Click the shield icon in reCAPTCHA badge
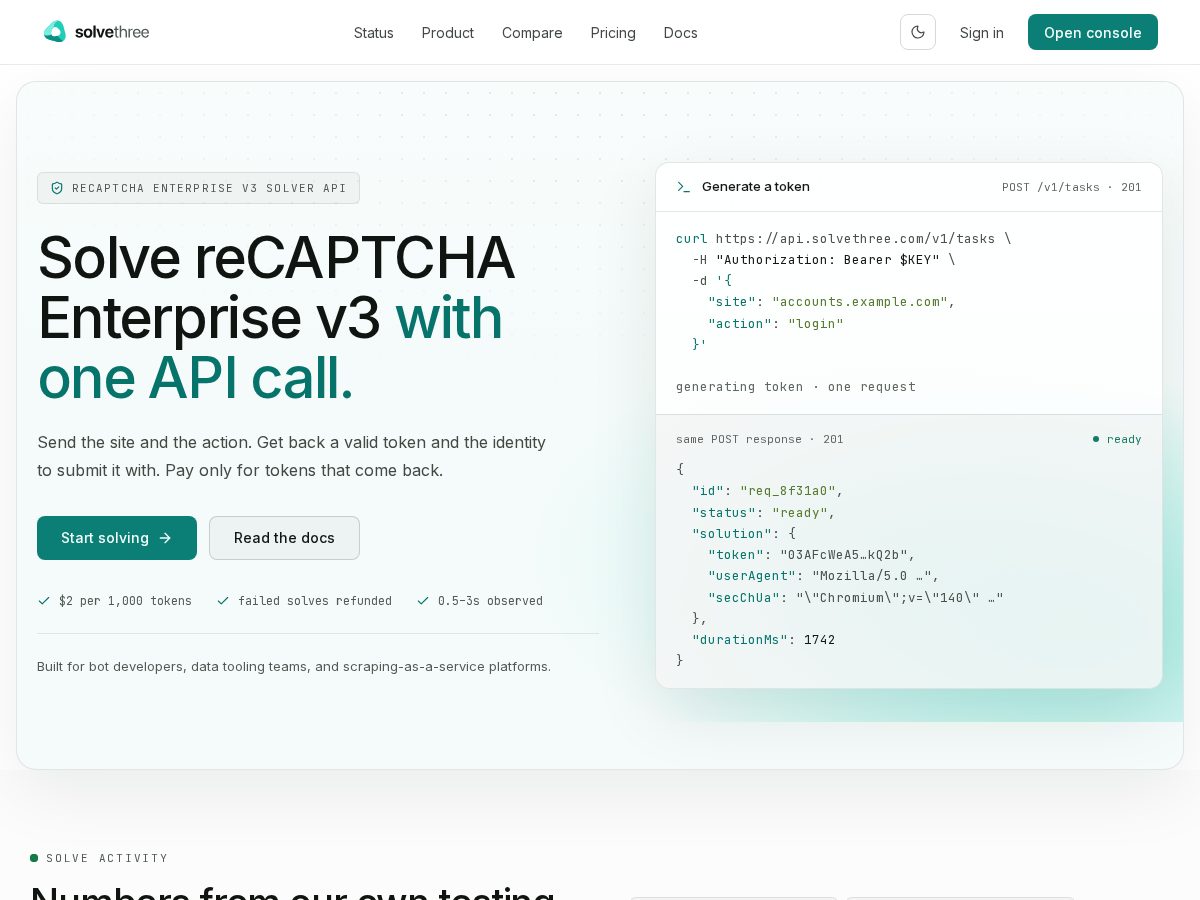Viewport: 1200px width, 900px height. click(x=57, y=188)
